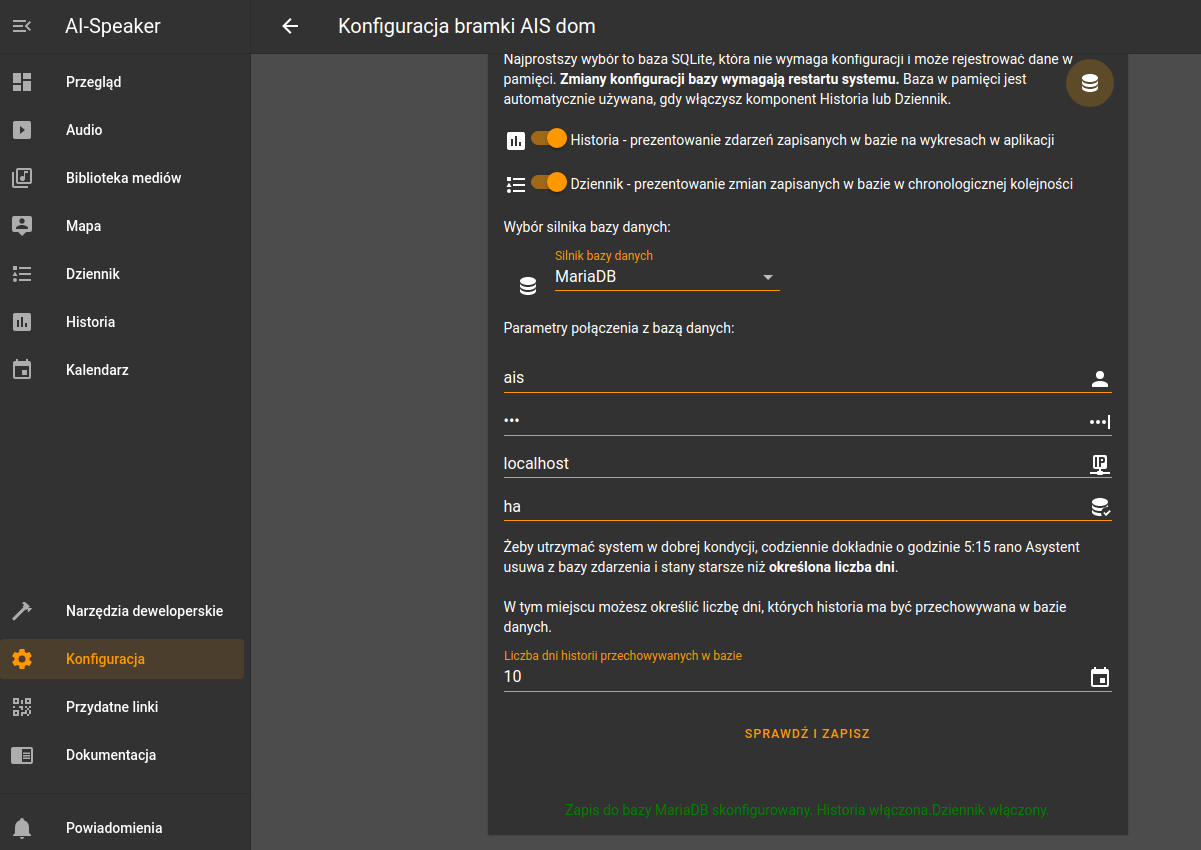Image resolution: width=1201 pixels, height=850 pixels.
Task: Open Powiadomienia notifications bell
Action: 22,828
